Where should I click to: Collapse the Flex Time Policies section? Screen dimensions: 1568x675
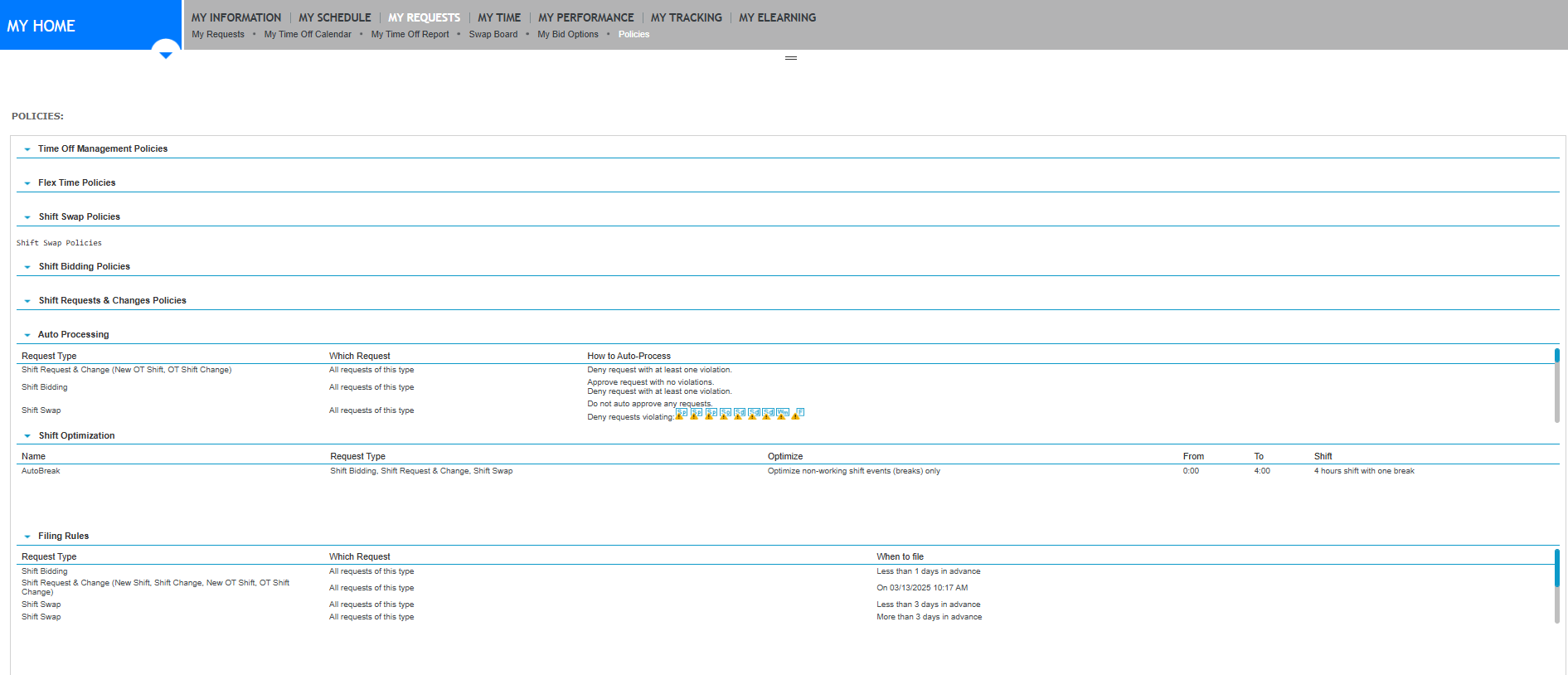click(x=27, y=183)
